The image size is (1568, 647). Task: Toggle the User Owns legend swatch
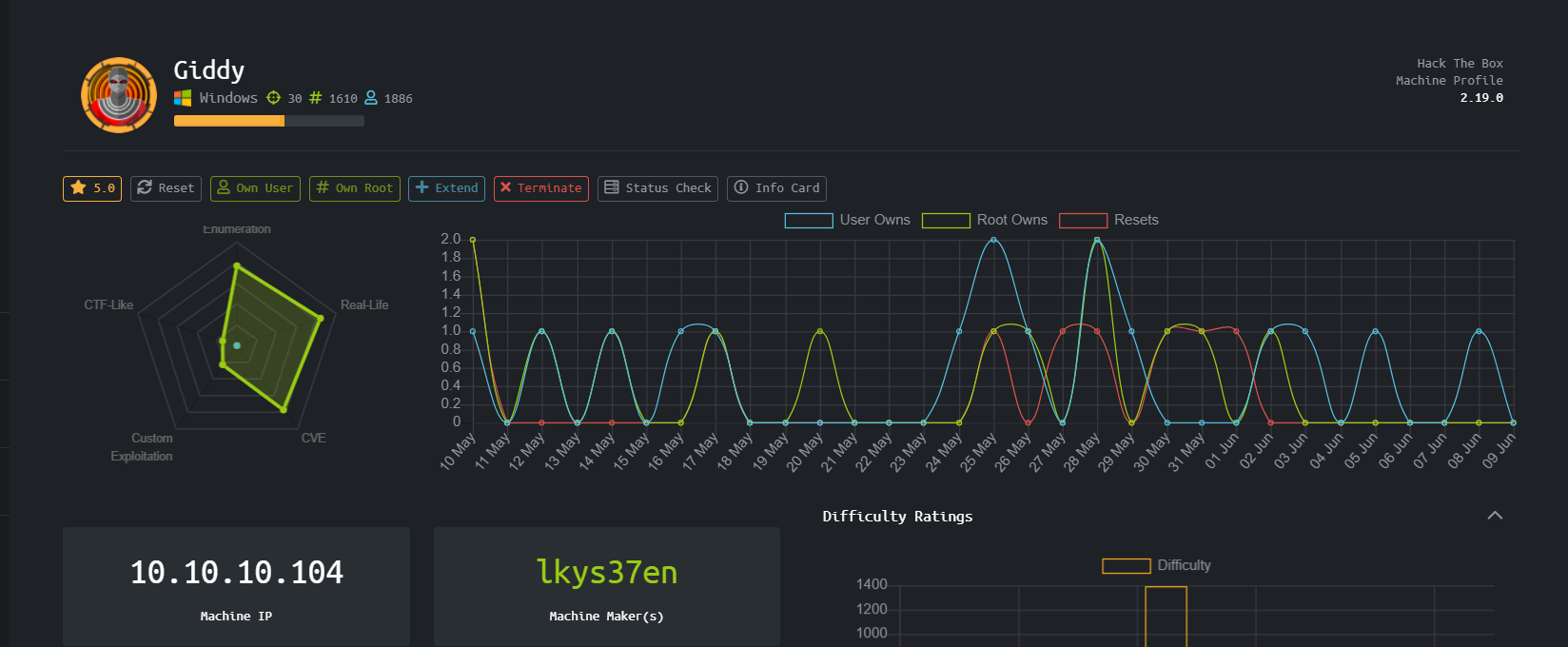[x=809, y=221]
